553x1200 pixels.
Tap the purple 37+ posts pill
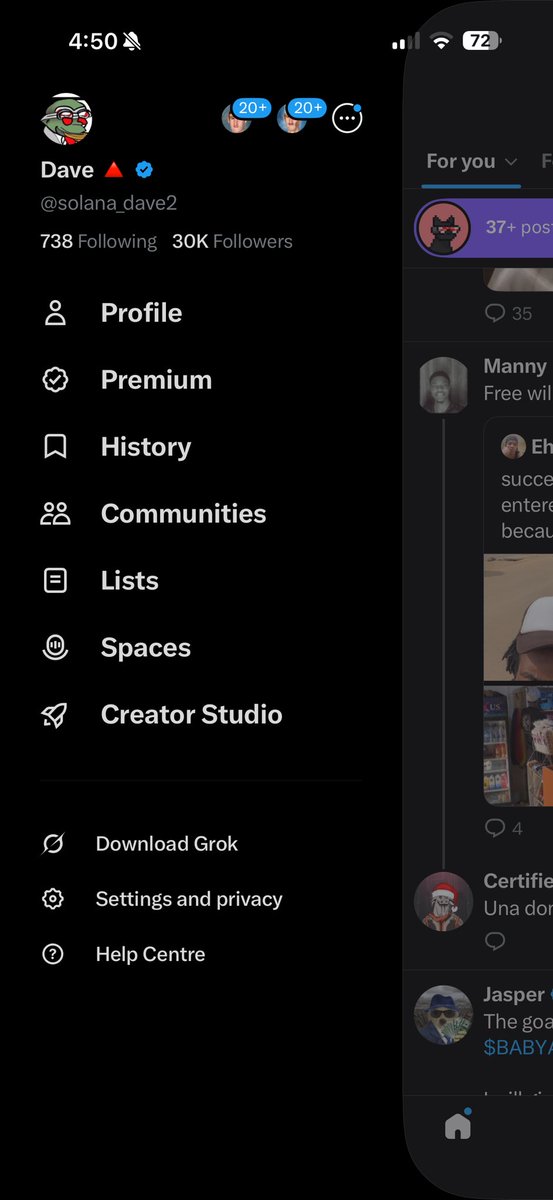[x=484, y=227]
